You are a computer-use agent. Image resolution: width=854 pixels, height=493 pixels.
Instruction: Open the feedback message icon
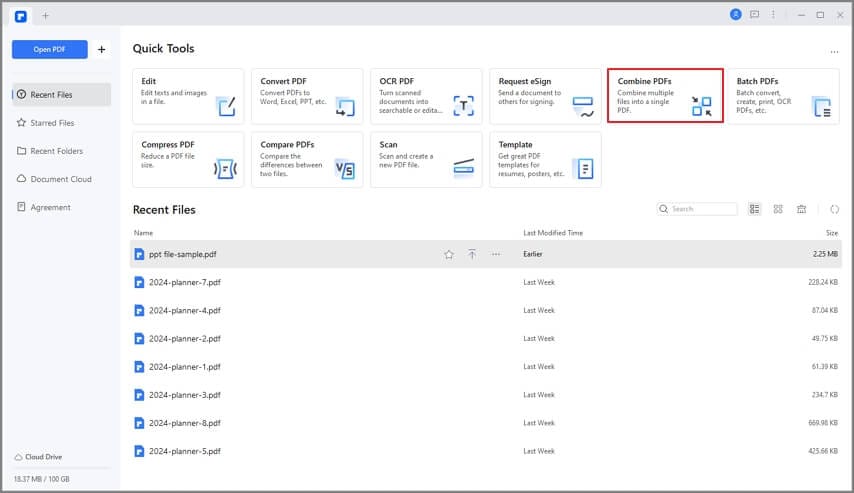[x=755, y=15]
